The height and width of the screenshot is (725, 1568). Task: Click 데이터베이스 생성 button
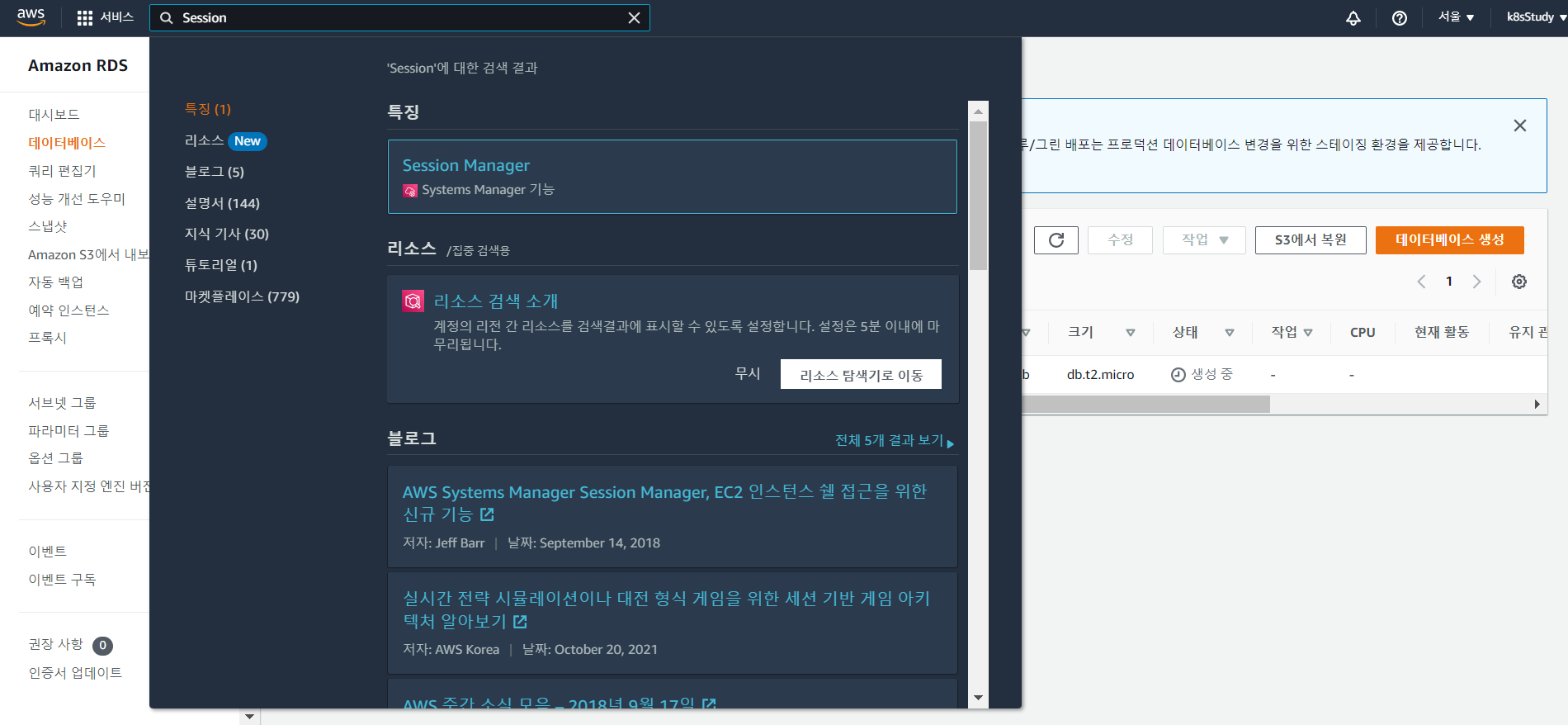pyautogui.click(x=1450, y=240)
